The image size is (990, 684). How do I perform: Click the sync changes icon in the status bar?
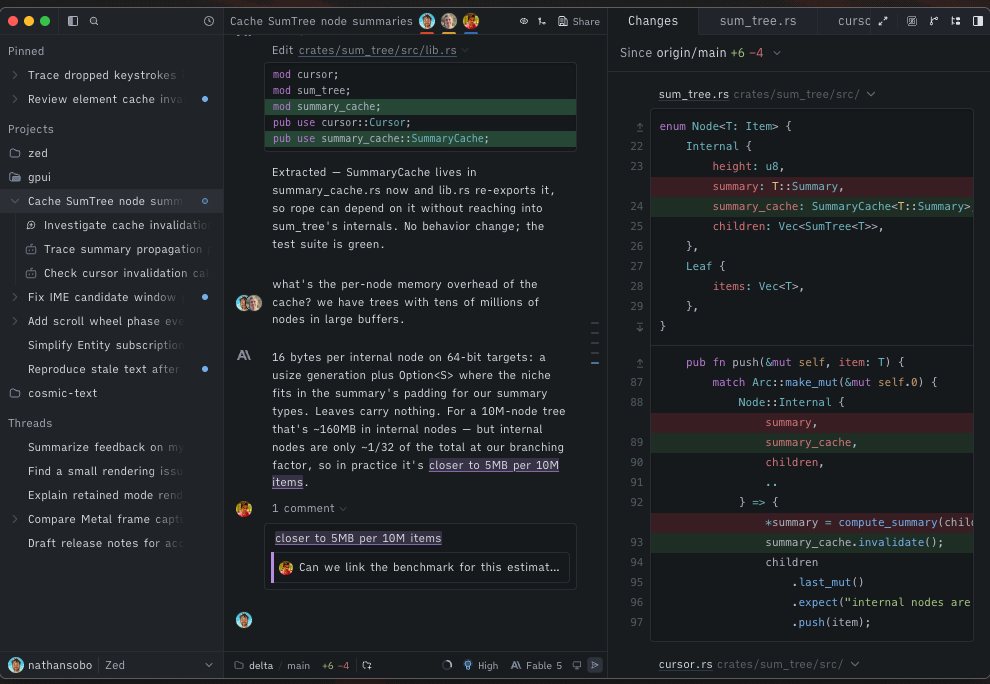coord(367,665)
